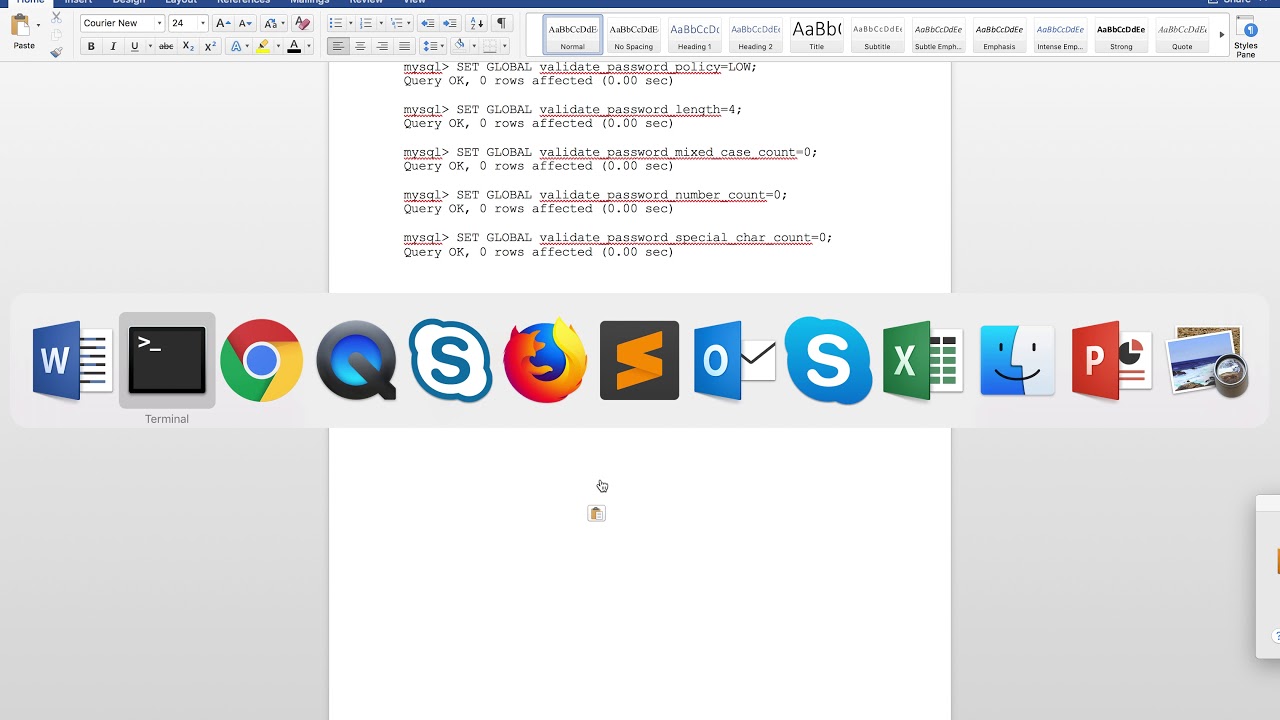The width and height of the screenshot is (1280, 720).
Task: Apply the black font color
Action: (294, 46)
